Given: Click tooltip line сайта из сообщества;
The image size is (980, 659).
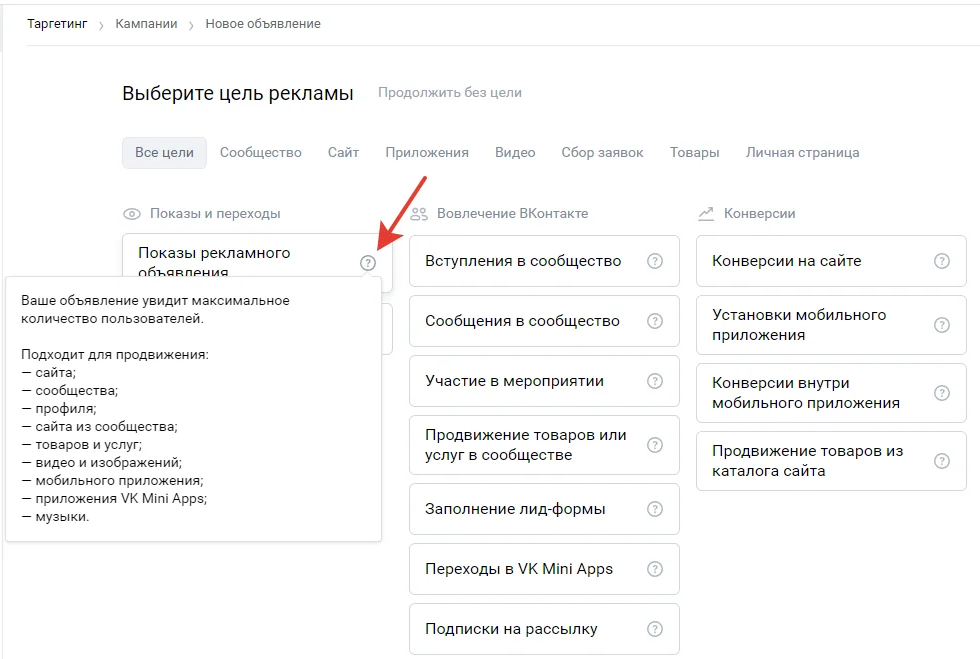Looking at the screenshot, I should coord(99,426).
